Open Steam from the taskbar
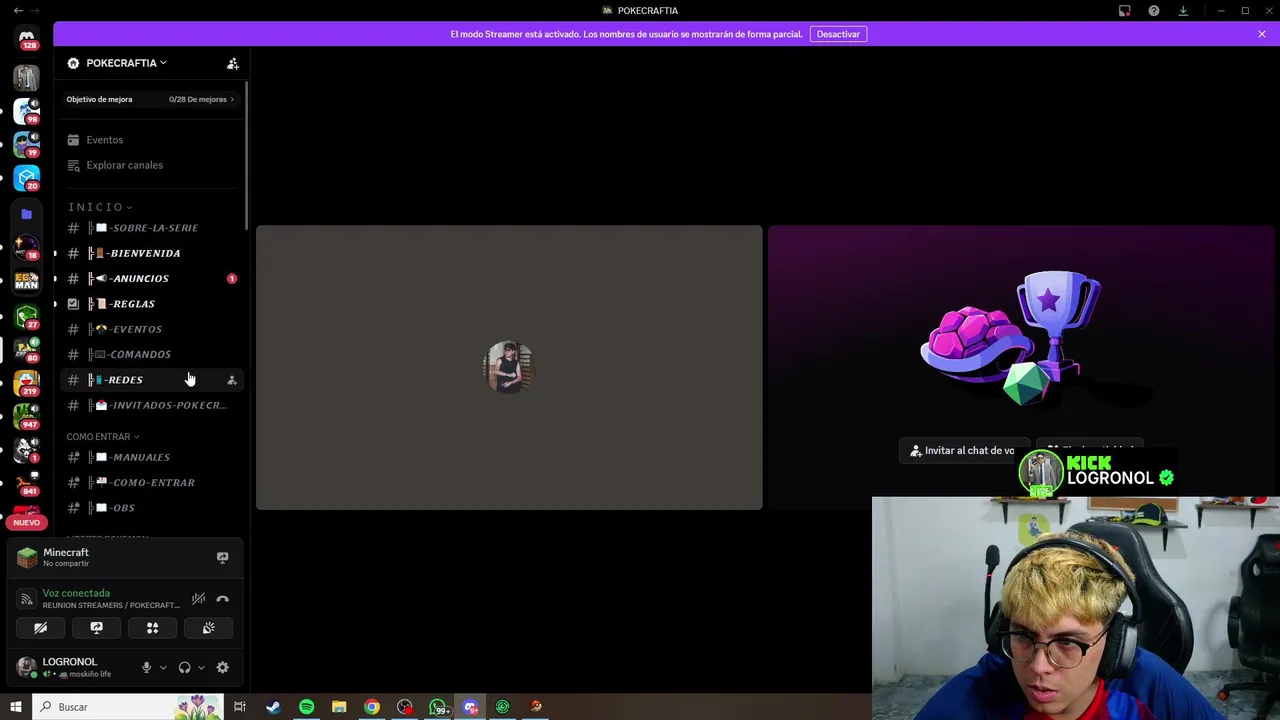 273,707
